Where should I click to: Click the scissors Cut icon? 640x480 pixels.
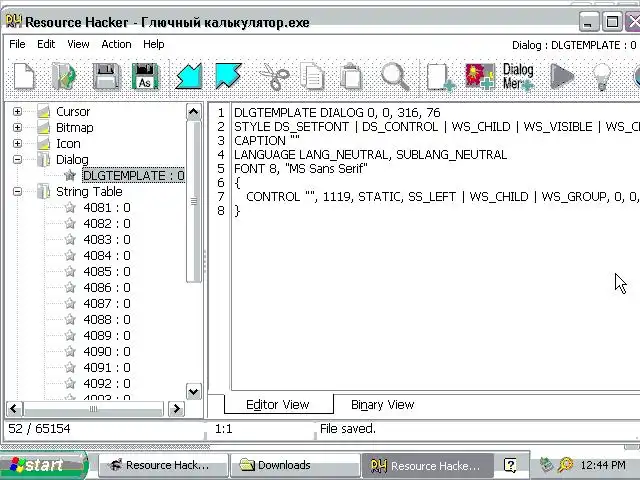coord(274,77)
